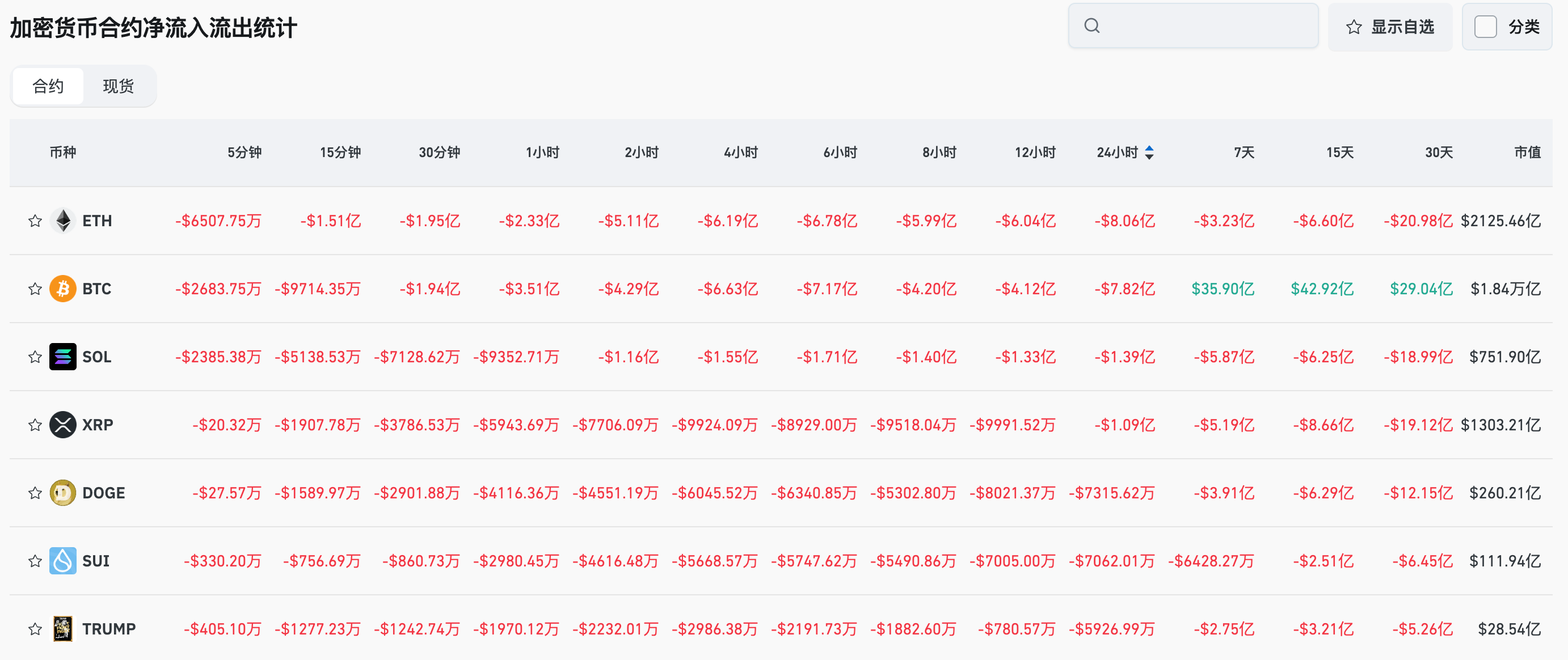Focus the coin search input field
The height and width of the screenshot is (660, 1568).
(x=1205, y=26)
